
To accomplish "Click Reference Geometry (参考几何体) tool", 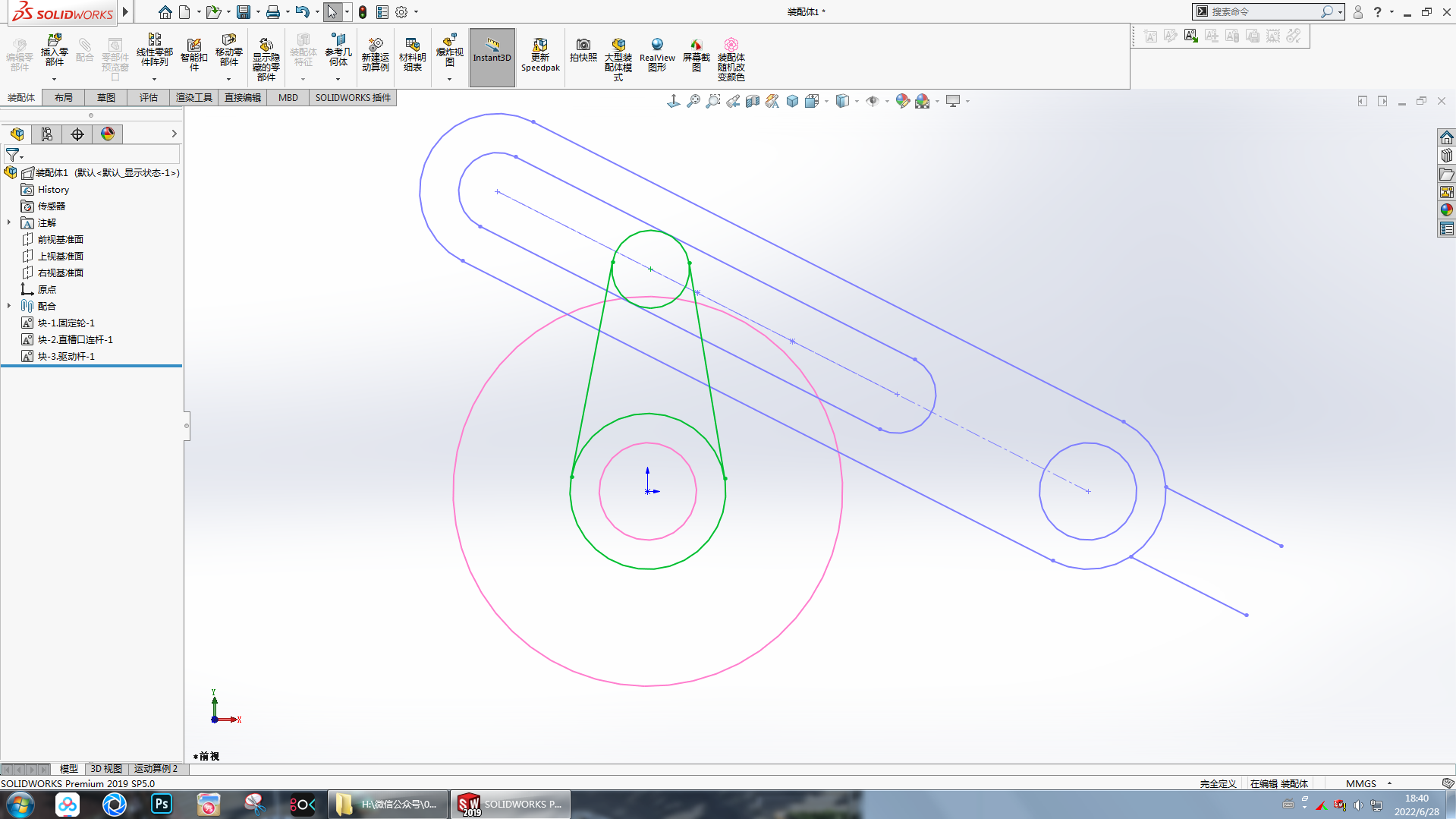I will (338, 52).
